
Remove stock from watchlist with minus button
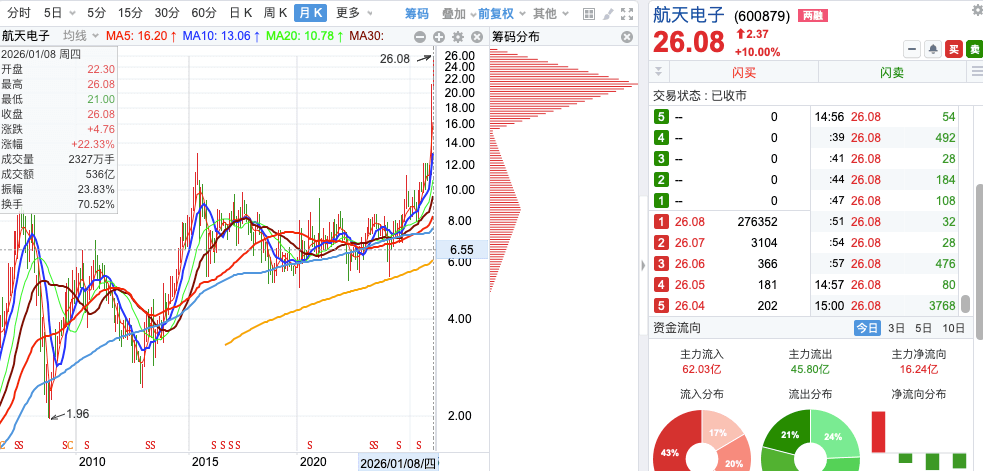(x=912, y=49)
